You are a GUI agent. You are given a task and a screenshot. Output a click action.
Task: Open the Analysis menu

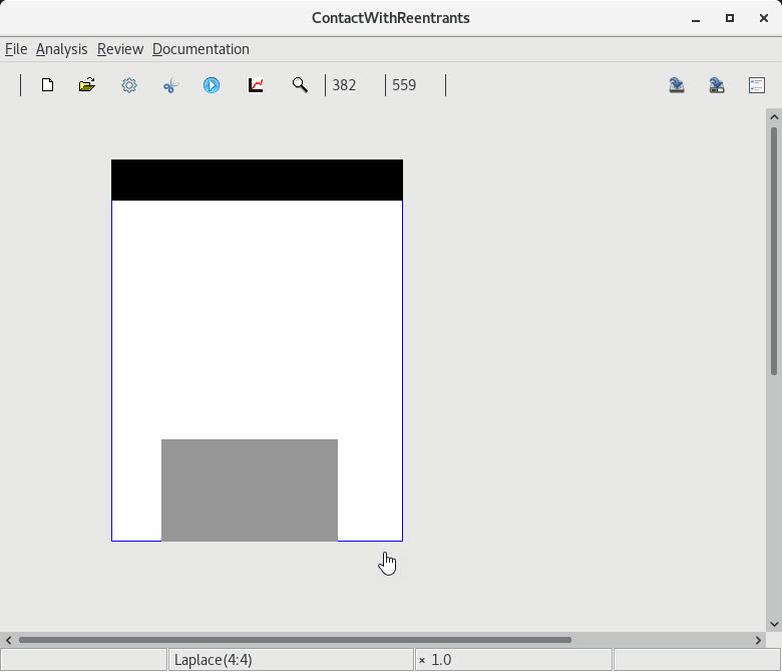[x=61, y=49]
